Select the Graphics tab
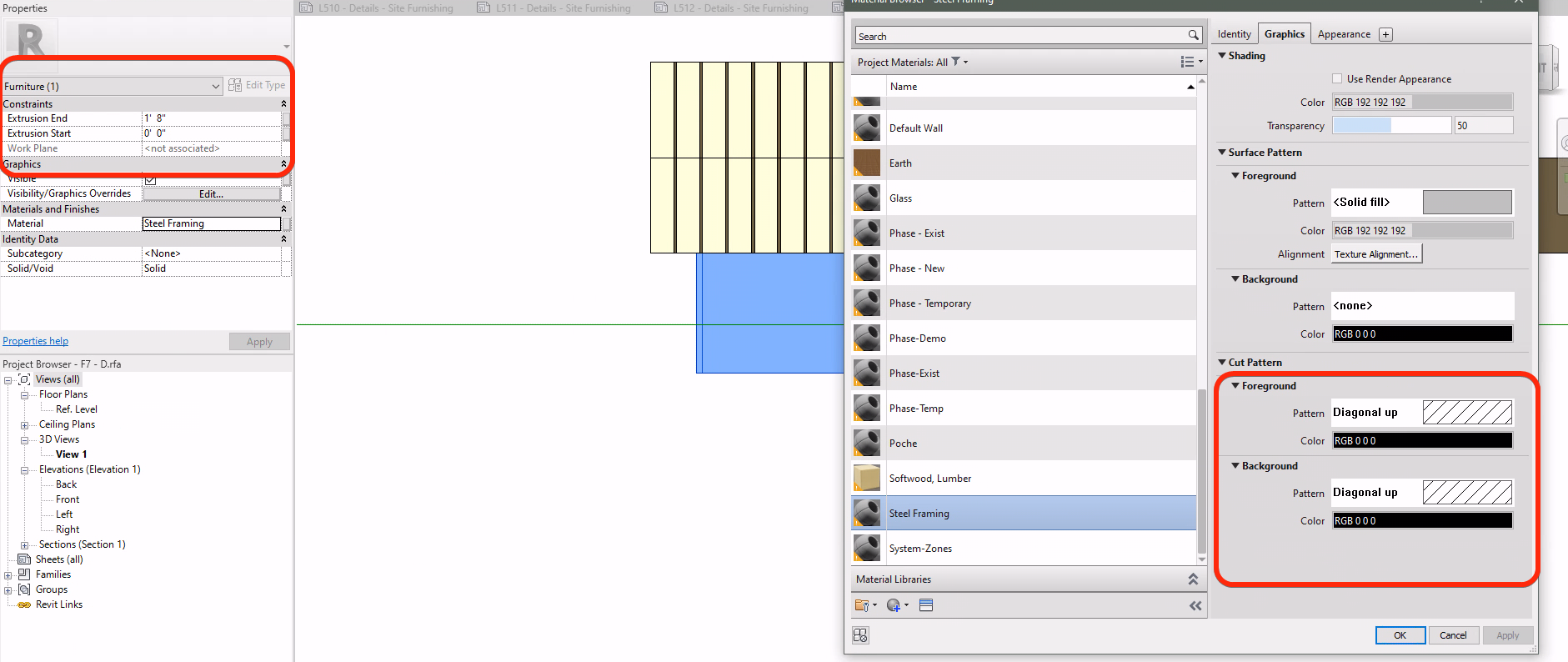 [1284, 33]
